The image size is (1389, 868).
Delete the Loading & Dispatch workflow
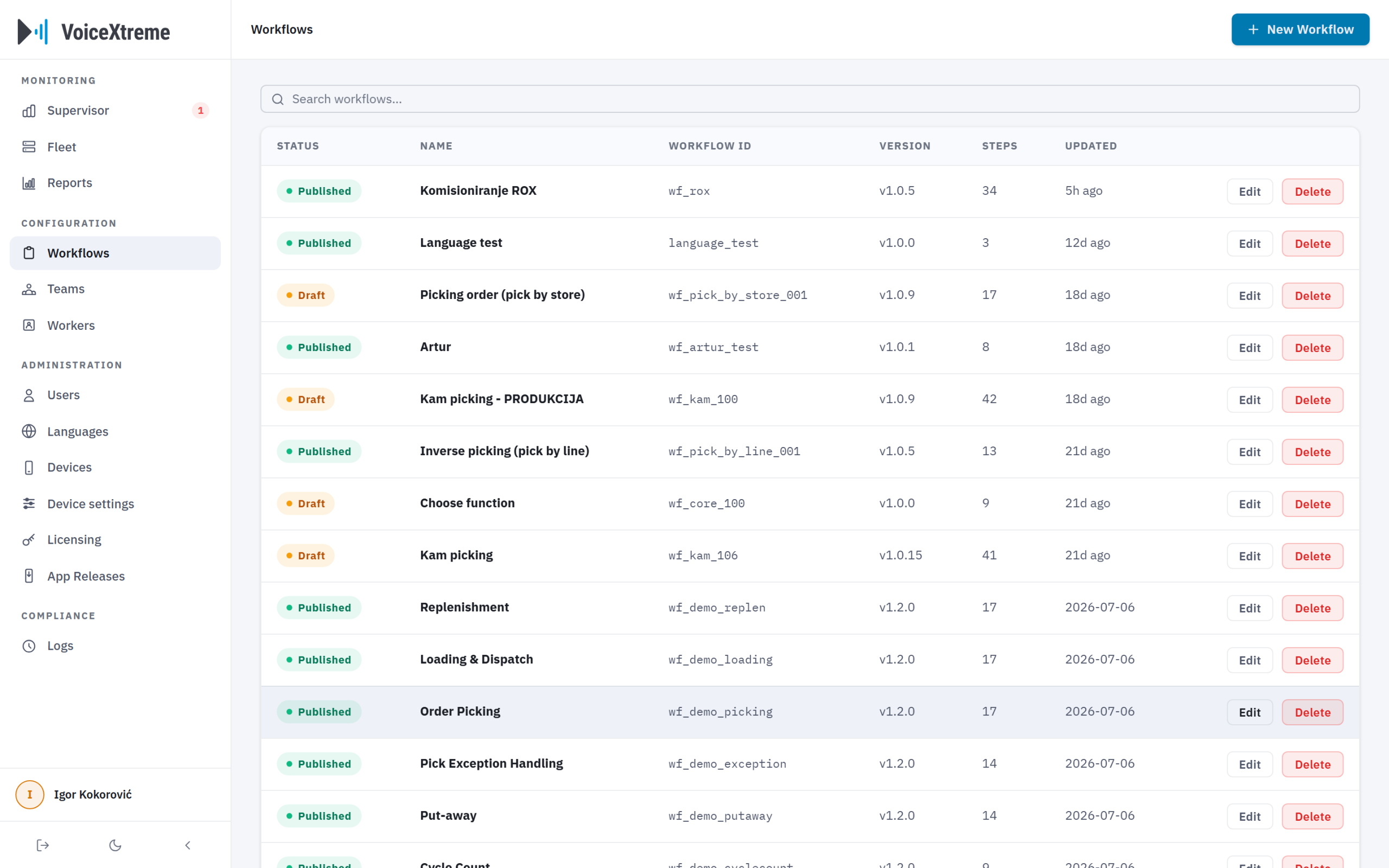tap(1312, 661)
